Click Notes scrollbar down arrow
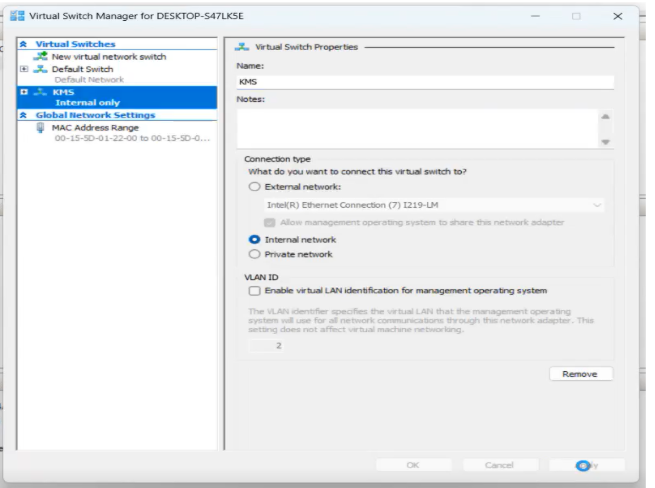The height and width of the screenshot is (488, 655). tap(606, 142)
